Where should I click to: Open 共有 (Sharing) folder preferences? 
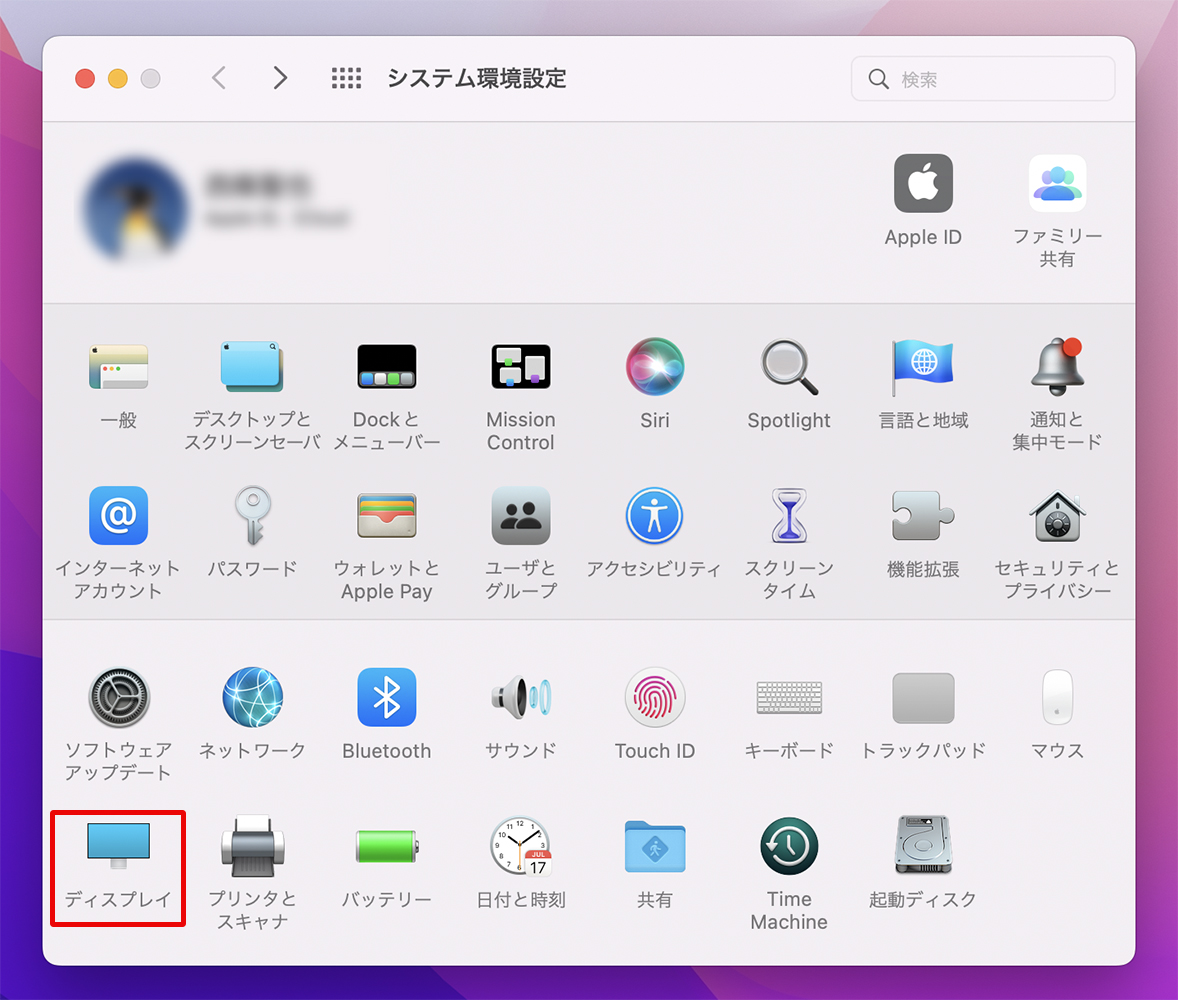pyautogui.click(x=655, y=846)
